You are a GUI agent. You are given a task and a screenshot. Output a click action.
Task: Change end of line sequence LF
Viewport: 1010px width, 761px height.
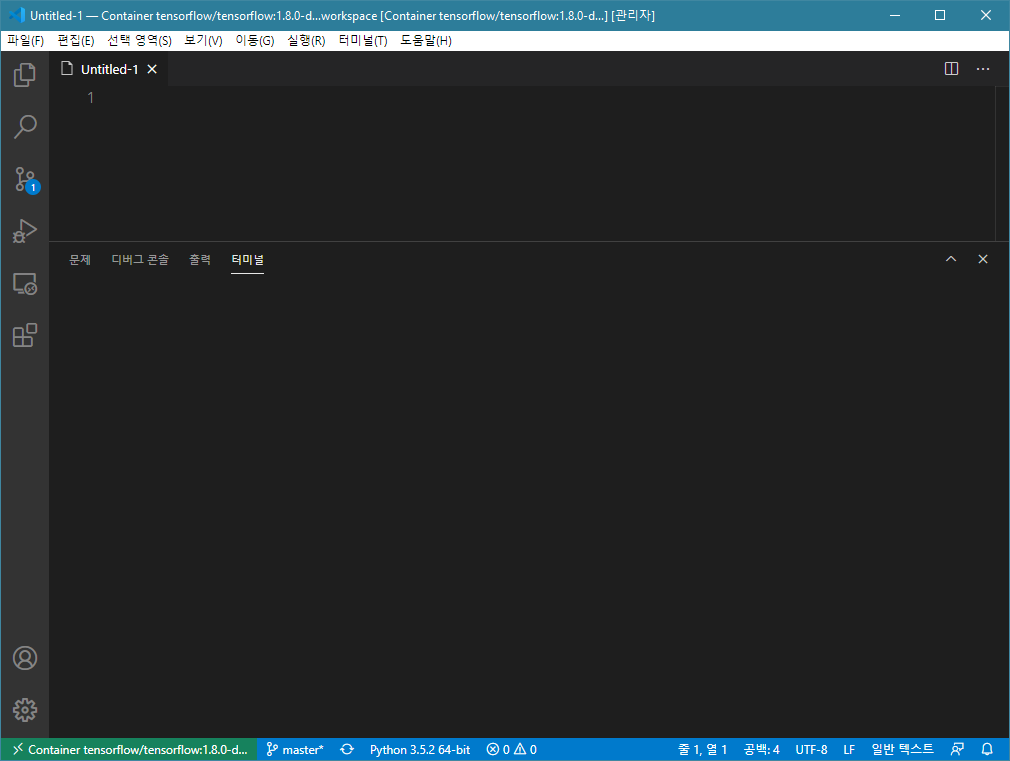coord(849,749)
